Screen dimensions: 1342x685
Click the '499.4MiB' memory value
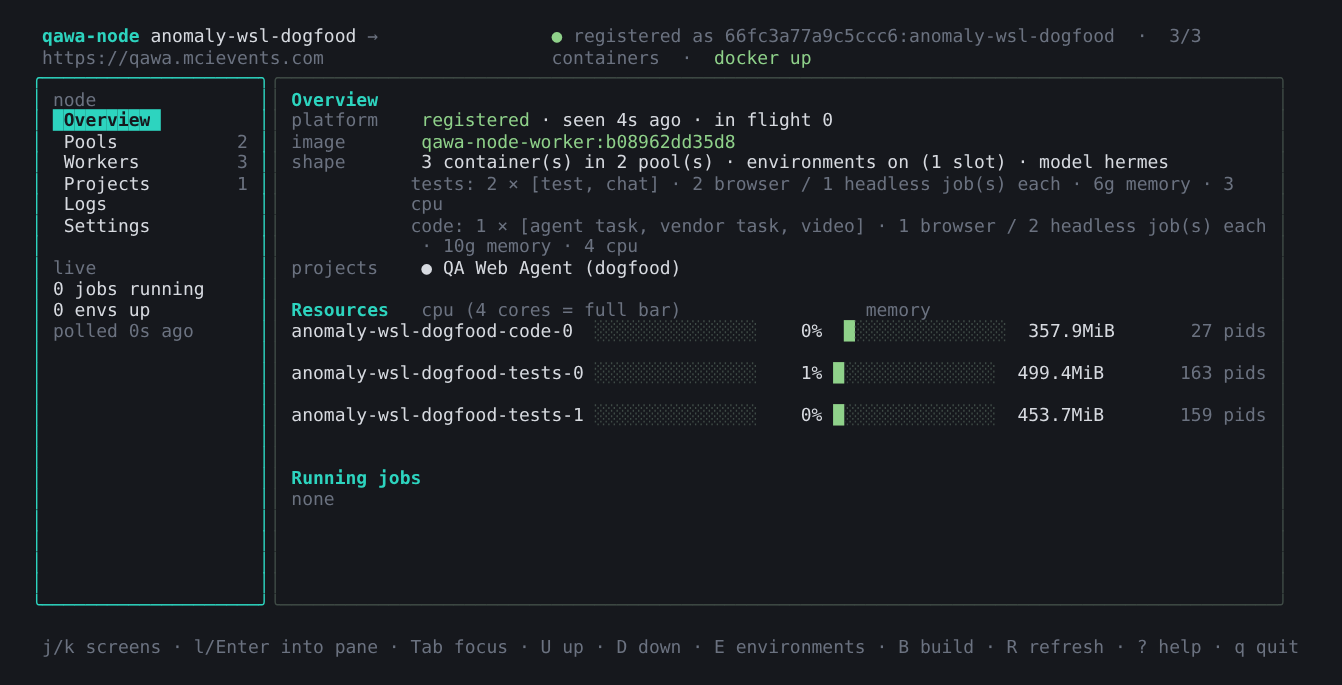click(1060, 373)
